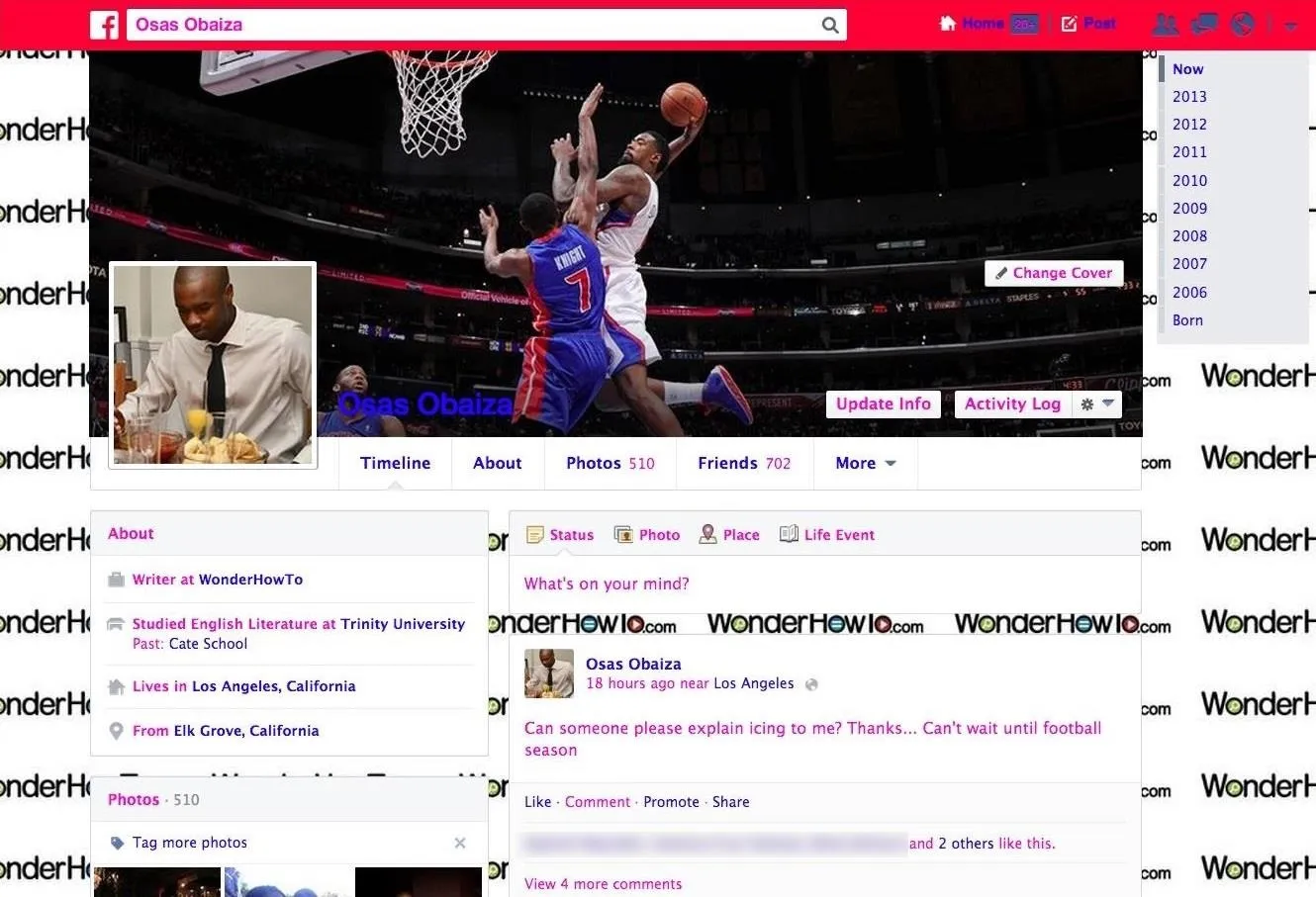Click the Facebook logo icon
Image resolution: width=1316 pixels, height=897 pixels.
[x=105, y=25]
